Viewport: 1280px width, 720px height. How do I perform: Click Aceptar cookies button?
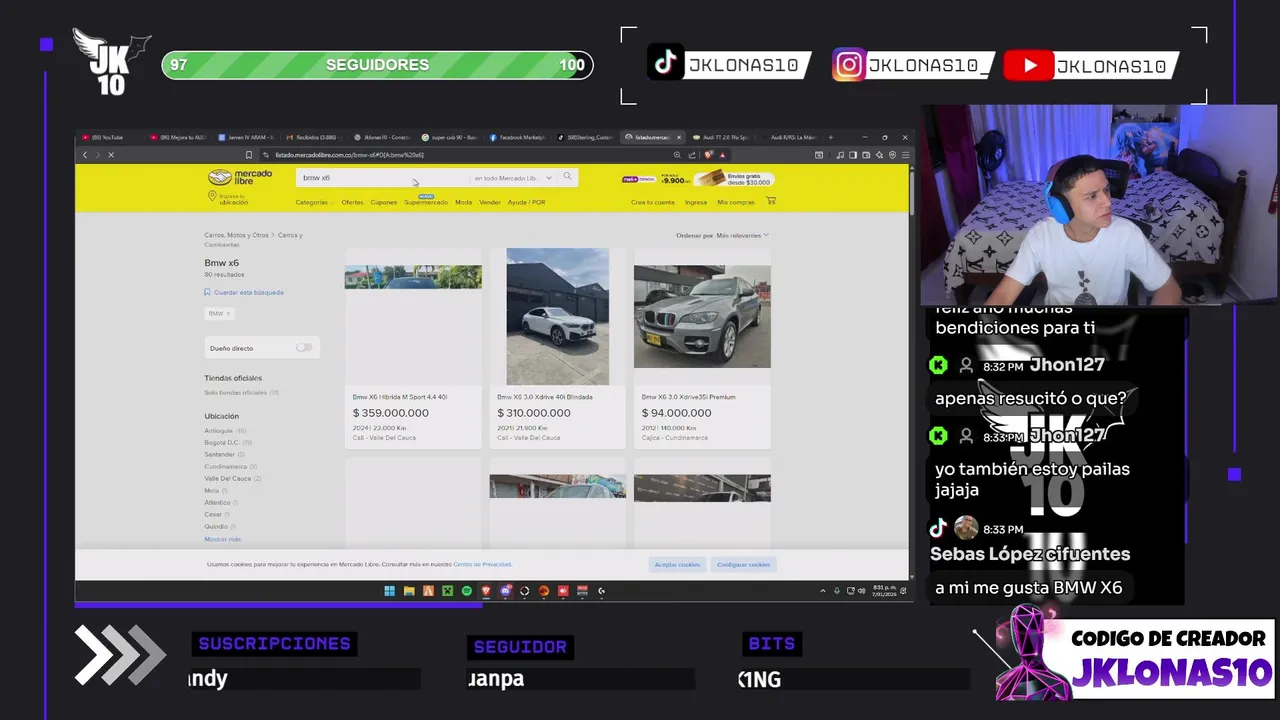coord(677,564)
